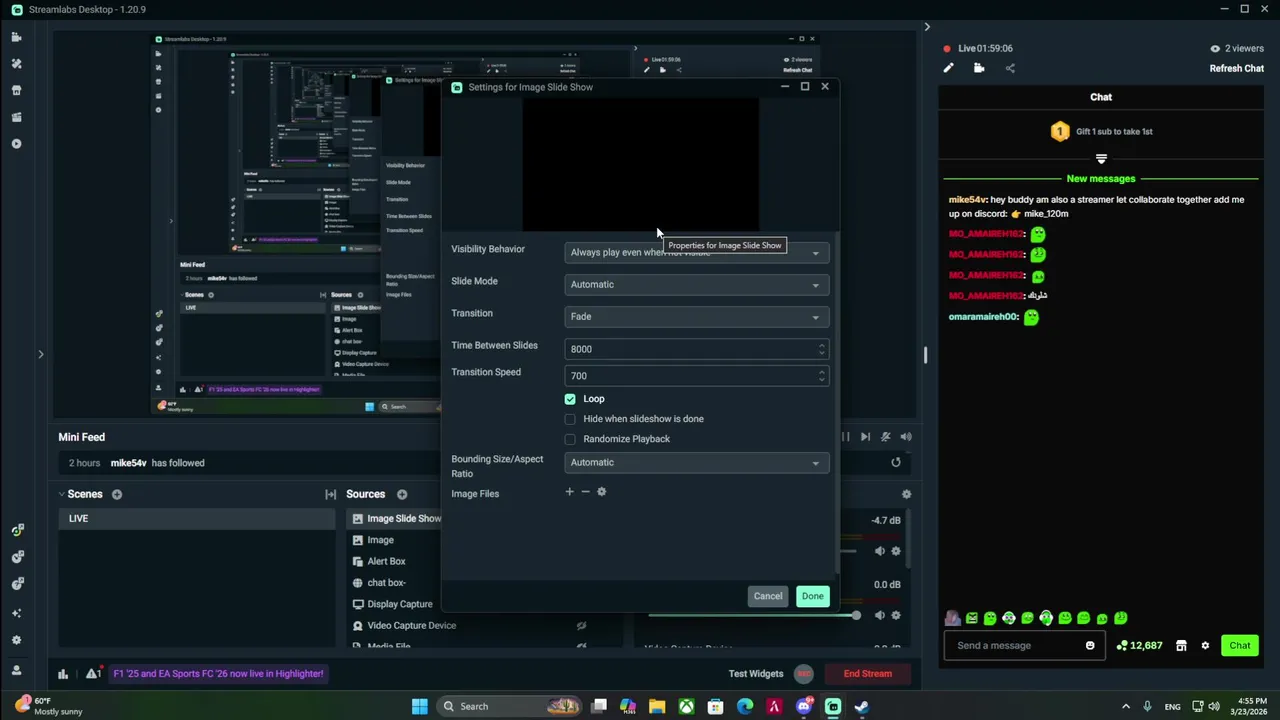Click the End Stream button
The image size is (1280, 720).
868,674
